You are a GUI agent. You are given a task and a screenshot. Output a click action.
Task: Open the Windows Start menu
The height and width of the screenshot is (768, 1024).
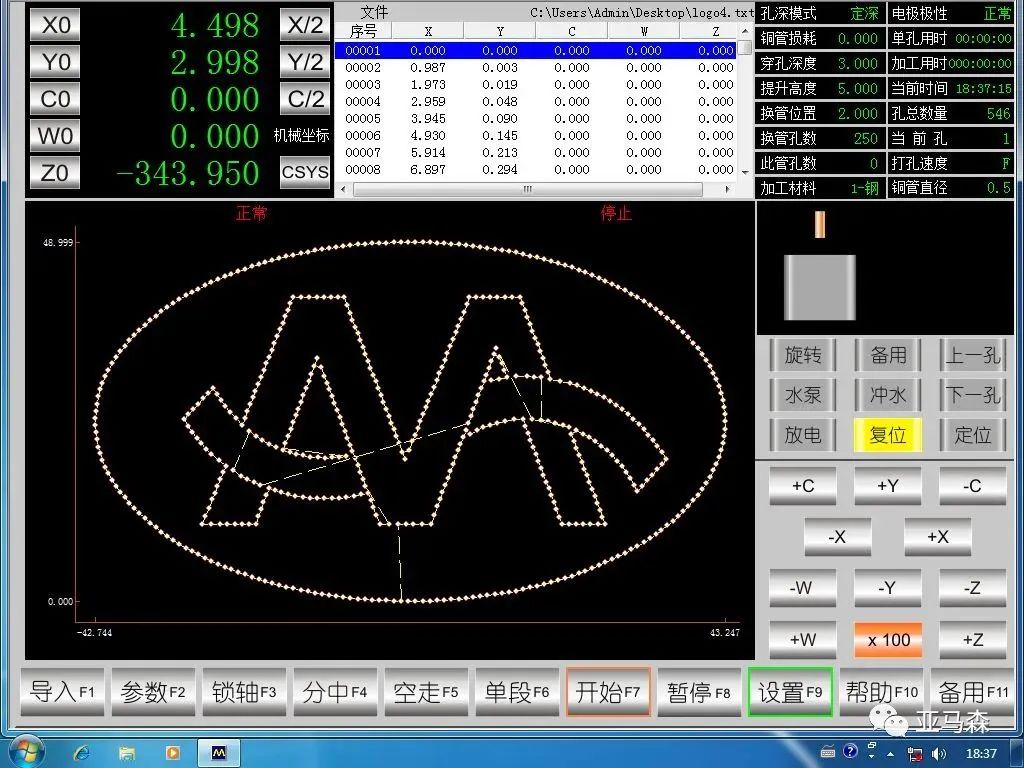point(25,752)
